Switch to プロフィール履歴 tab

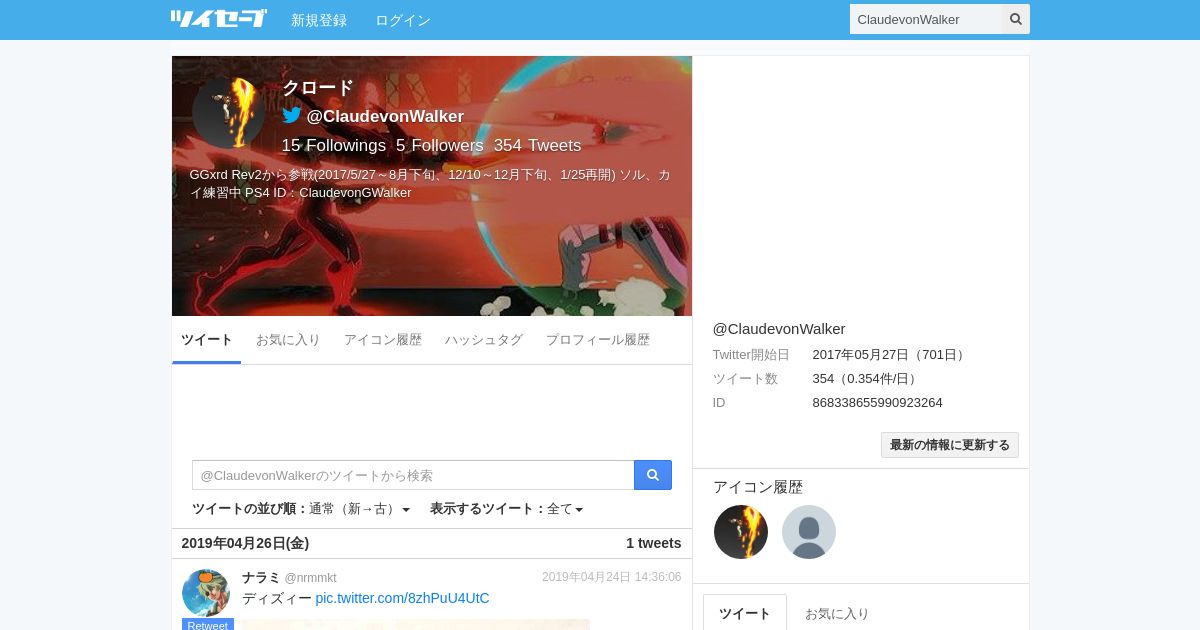[x=598, y=340]
